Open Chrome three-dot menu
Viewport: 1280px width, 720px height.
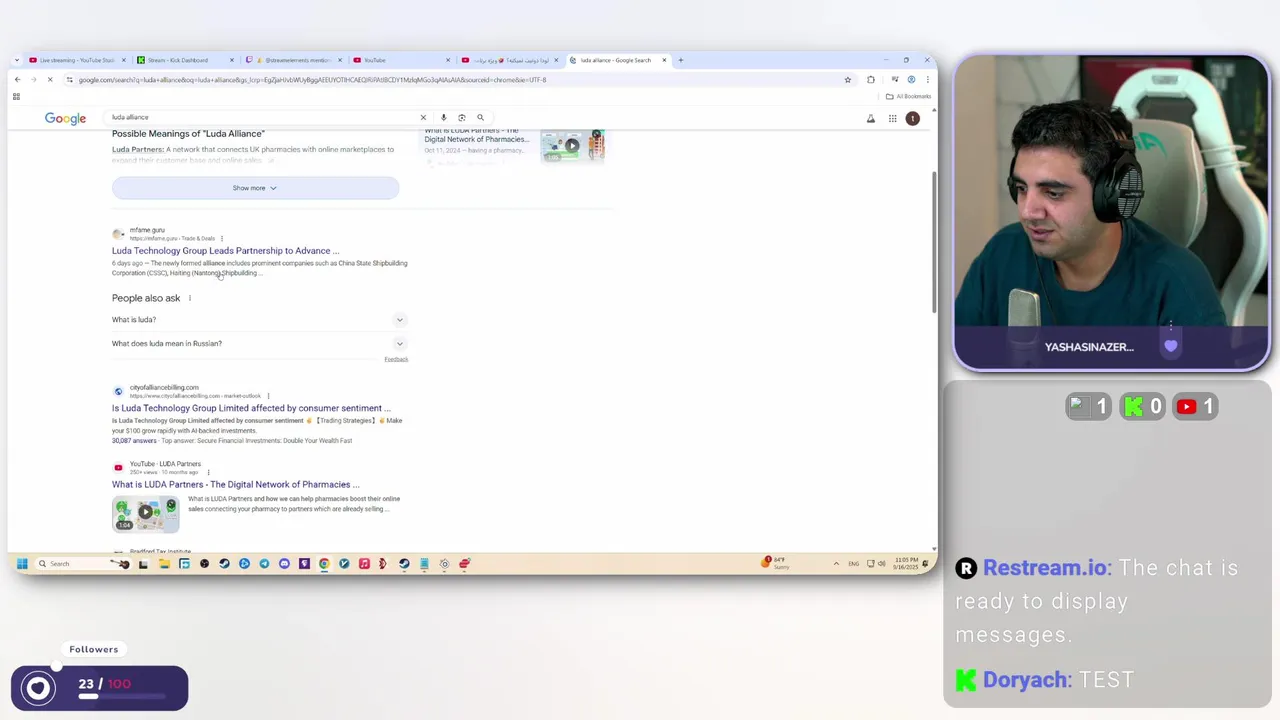(x=927, y=79)
